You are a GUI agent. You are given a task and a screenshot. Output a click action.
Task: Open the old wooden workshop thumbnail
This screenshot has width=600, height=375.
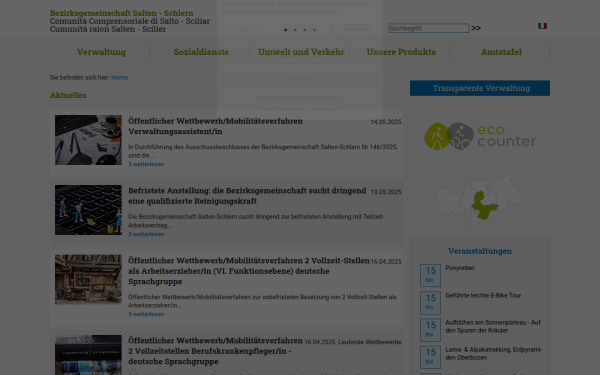click(x=88, y=280)
